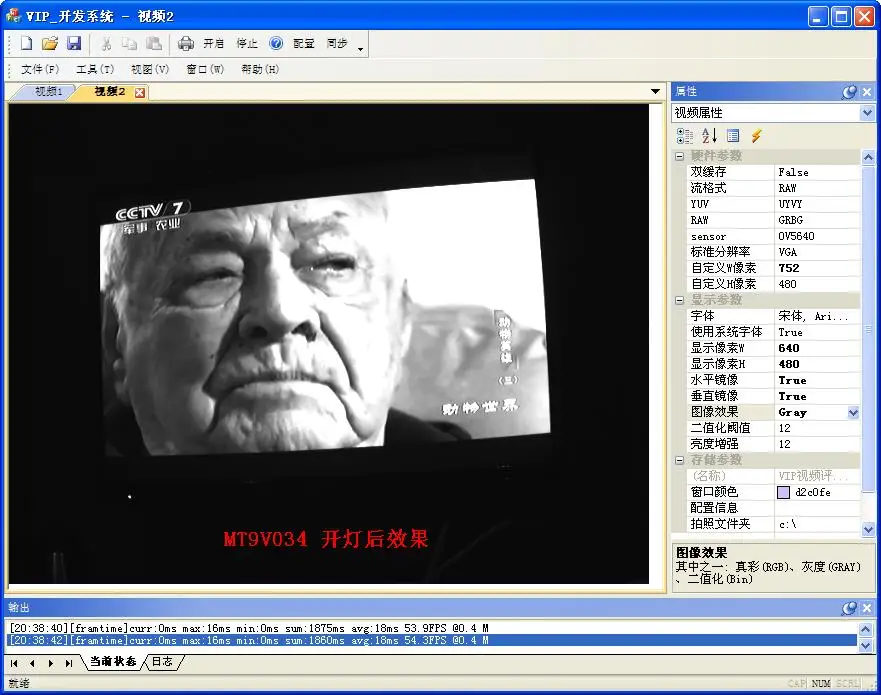The height and width of the screenshot is (695, 881).
Task: Click the Categorized view icon
Action: point(685,135)
